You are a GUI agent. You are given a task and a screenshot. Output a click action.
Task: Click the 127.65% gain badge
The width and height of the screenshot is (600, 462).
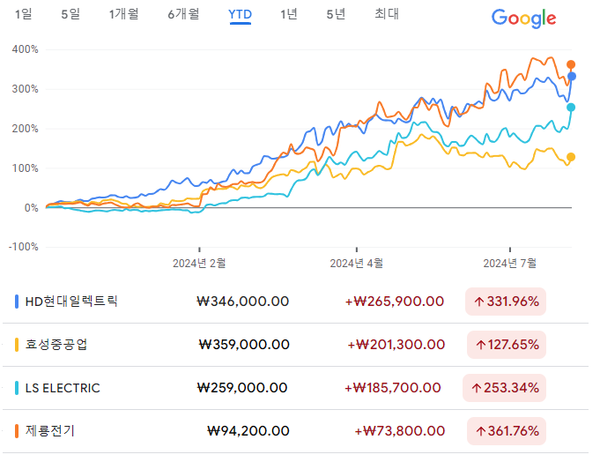point(505,344)
